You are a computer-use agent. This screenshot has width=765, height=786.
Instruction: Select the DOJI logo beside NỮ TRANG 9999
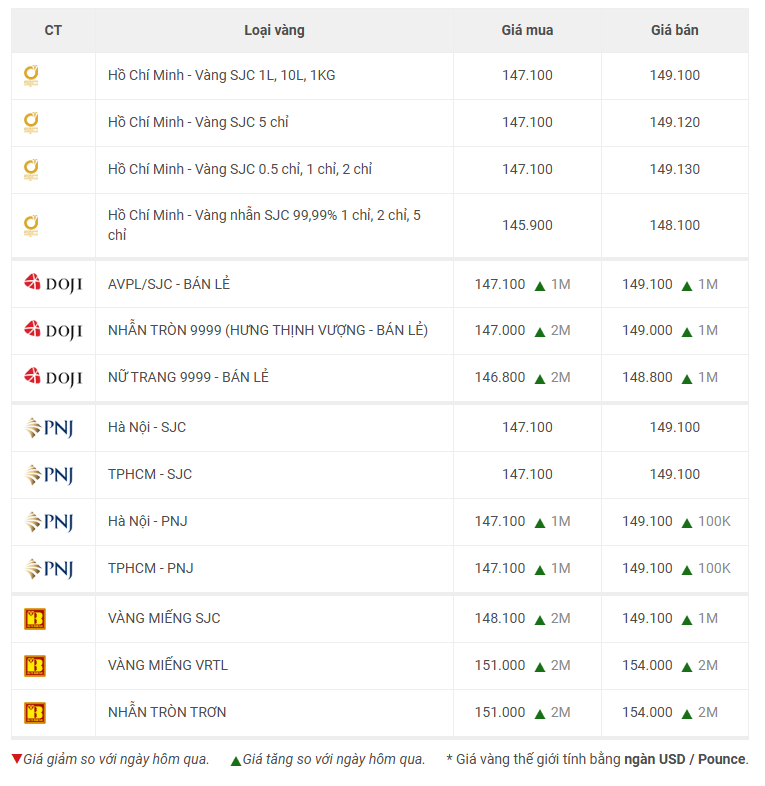53,377
